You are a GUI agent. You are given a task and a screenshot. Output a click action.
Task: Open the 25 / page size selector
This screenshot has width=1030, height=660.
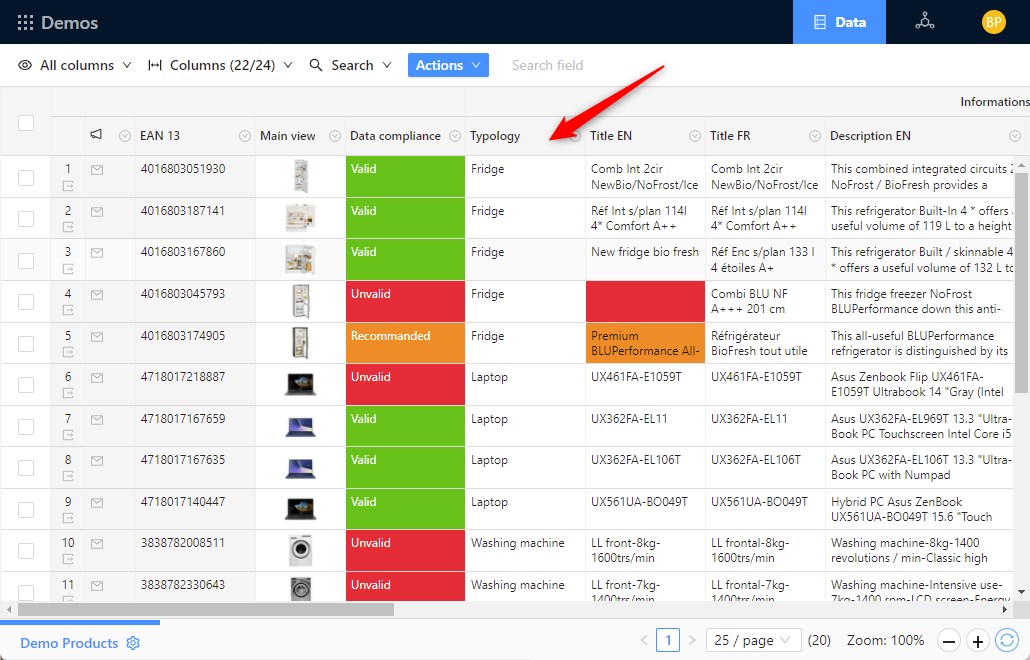pos(753,640)
